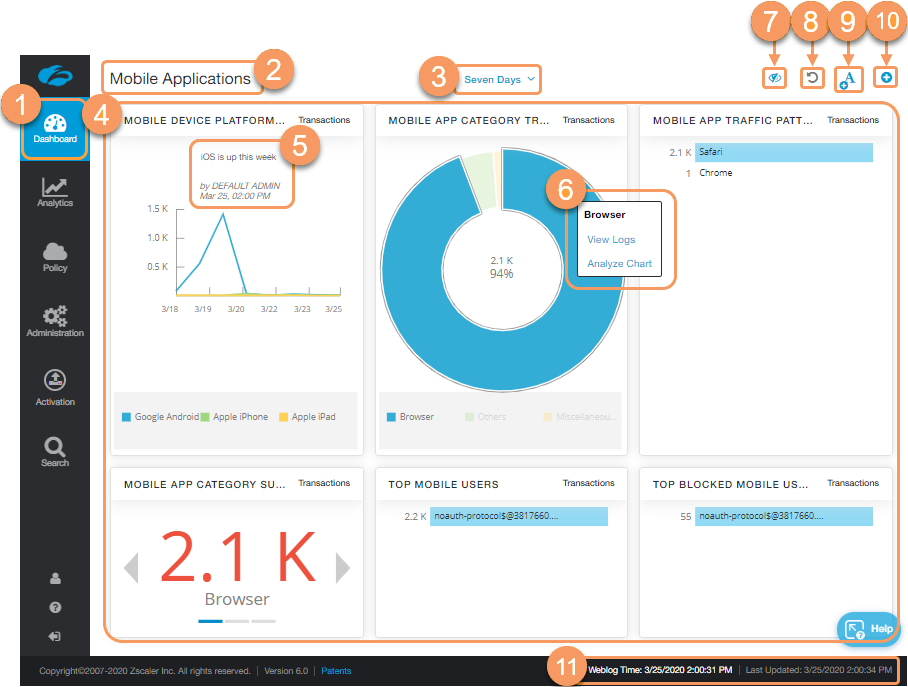The width and height of the screenshot is (908, 687).
Task: Toggle Google Android legend entry
Action: point(160,417)
